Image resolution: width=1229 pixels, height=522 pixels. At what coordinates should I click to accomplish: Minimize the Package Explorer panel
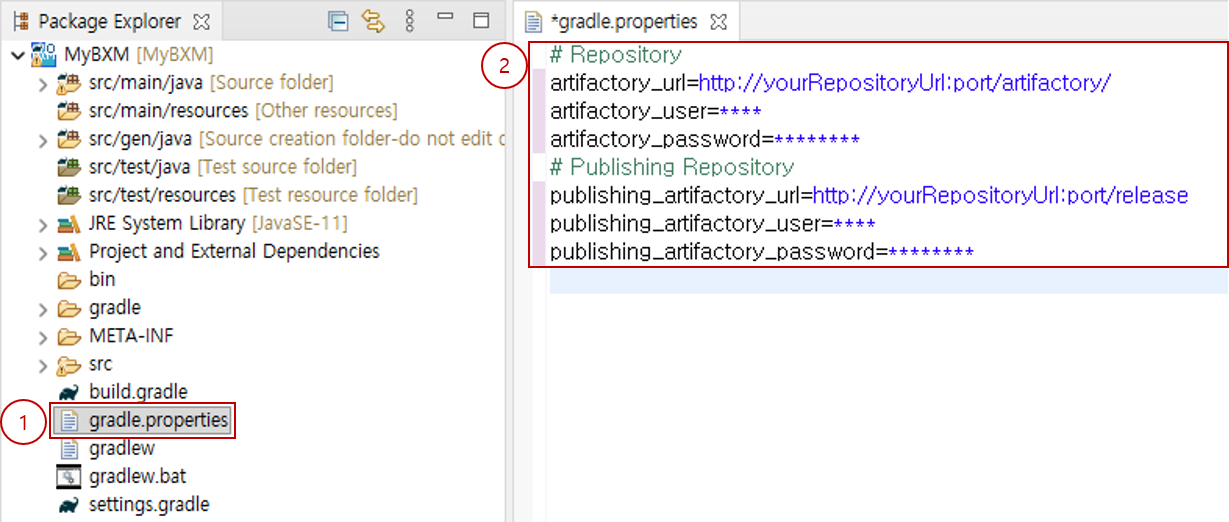(446, 18)
